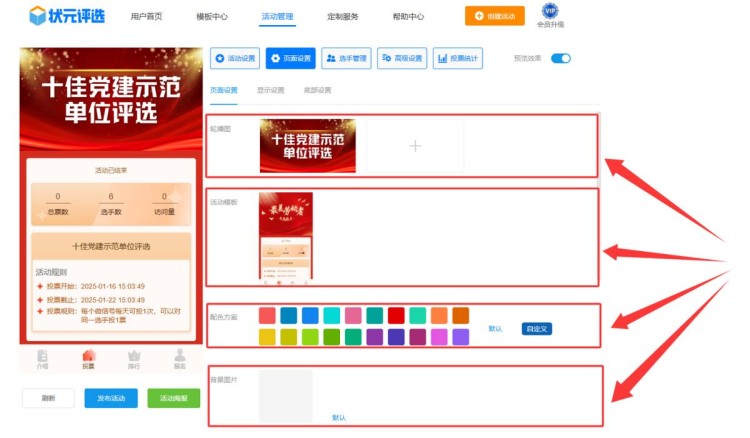Toggle the 预览效果 switch
The width and height of the screenshot is (750, 438).
click(x=561, y=58)
